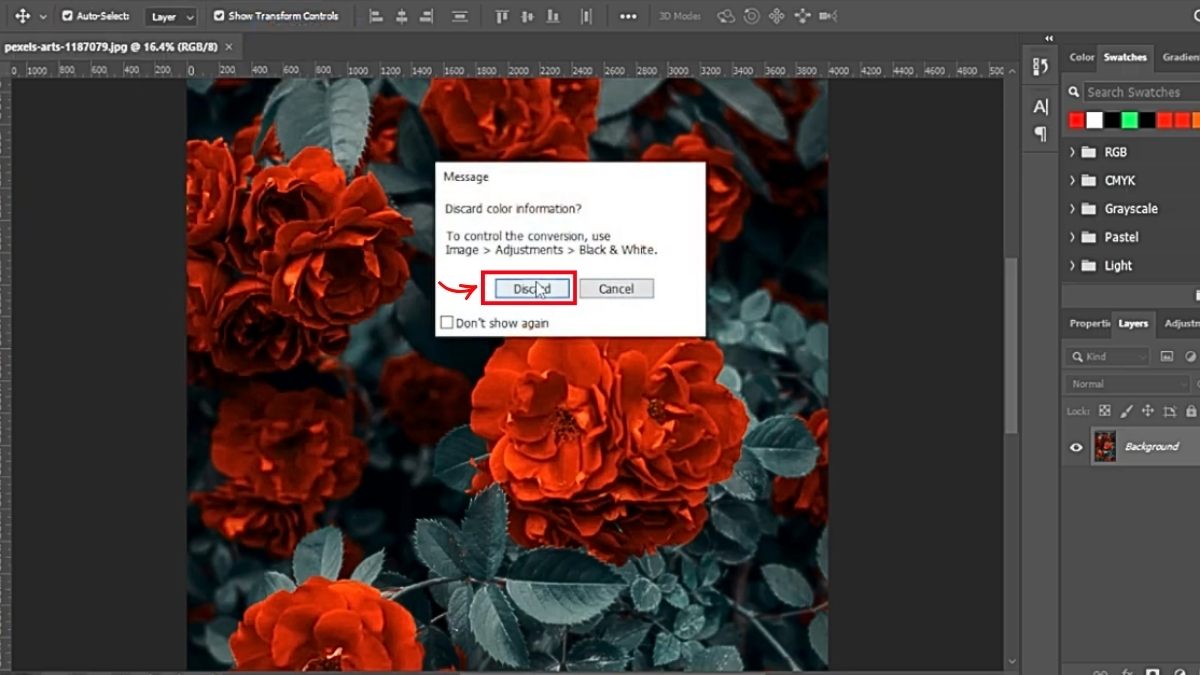Pick the white recent swatch

tap(1095, 120)
